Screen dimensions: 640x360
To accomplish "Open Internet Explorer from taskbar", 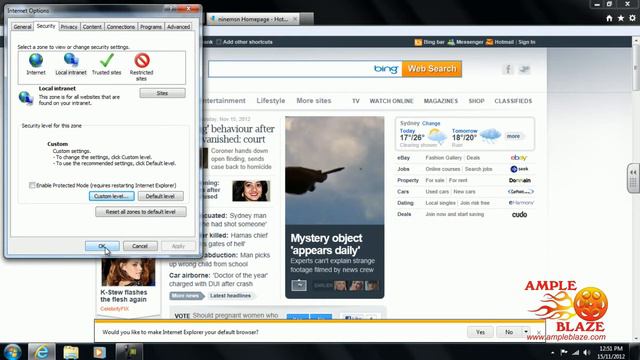I will tap(42, 352).
